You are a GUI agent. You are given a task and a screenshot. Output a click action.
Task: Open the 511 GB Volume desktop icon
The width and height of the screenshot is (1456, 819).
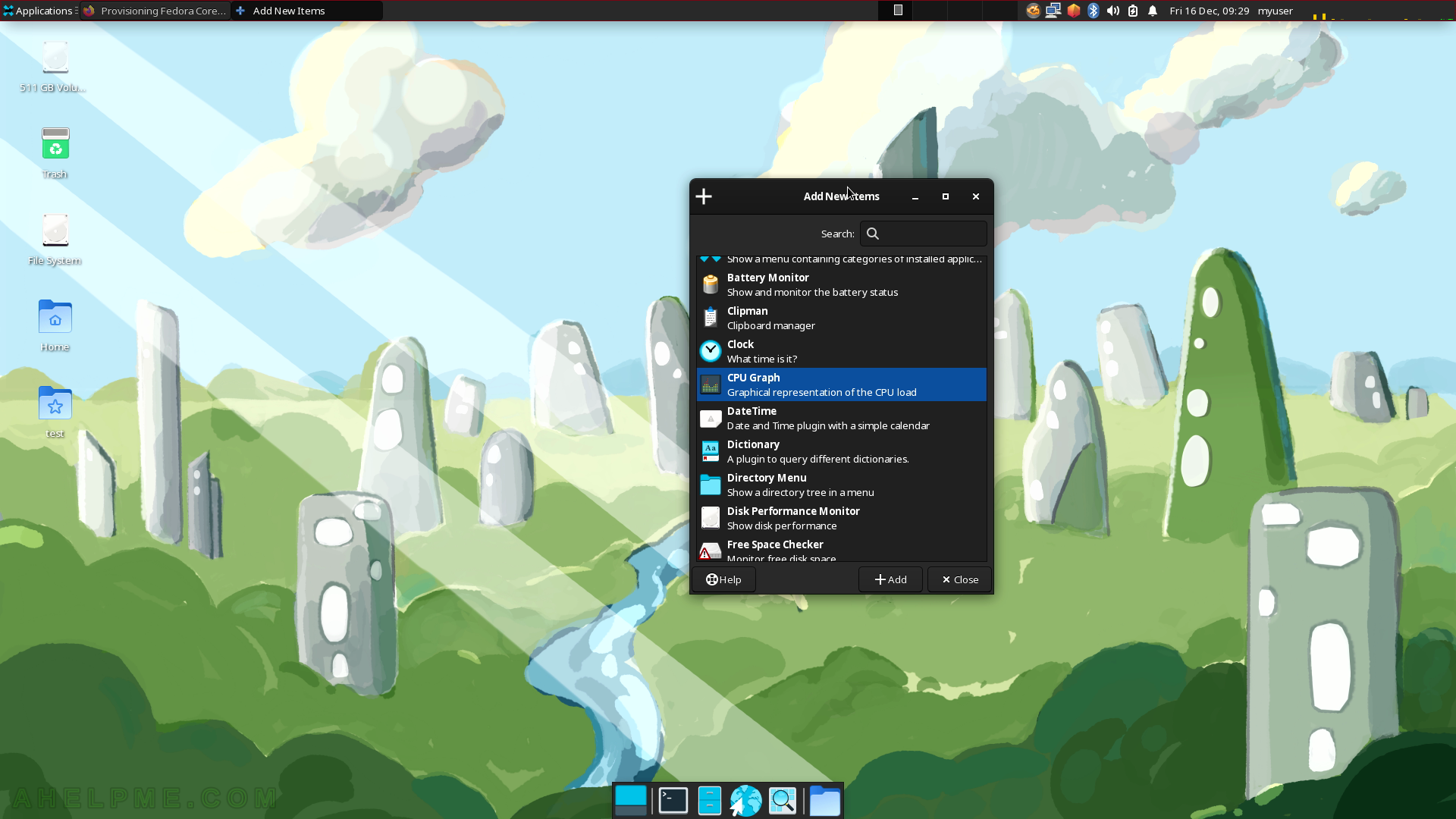[54, 67]
